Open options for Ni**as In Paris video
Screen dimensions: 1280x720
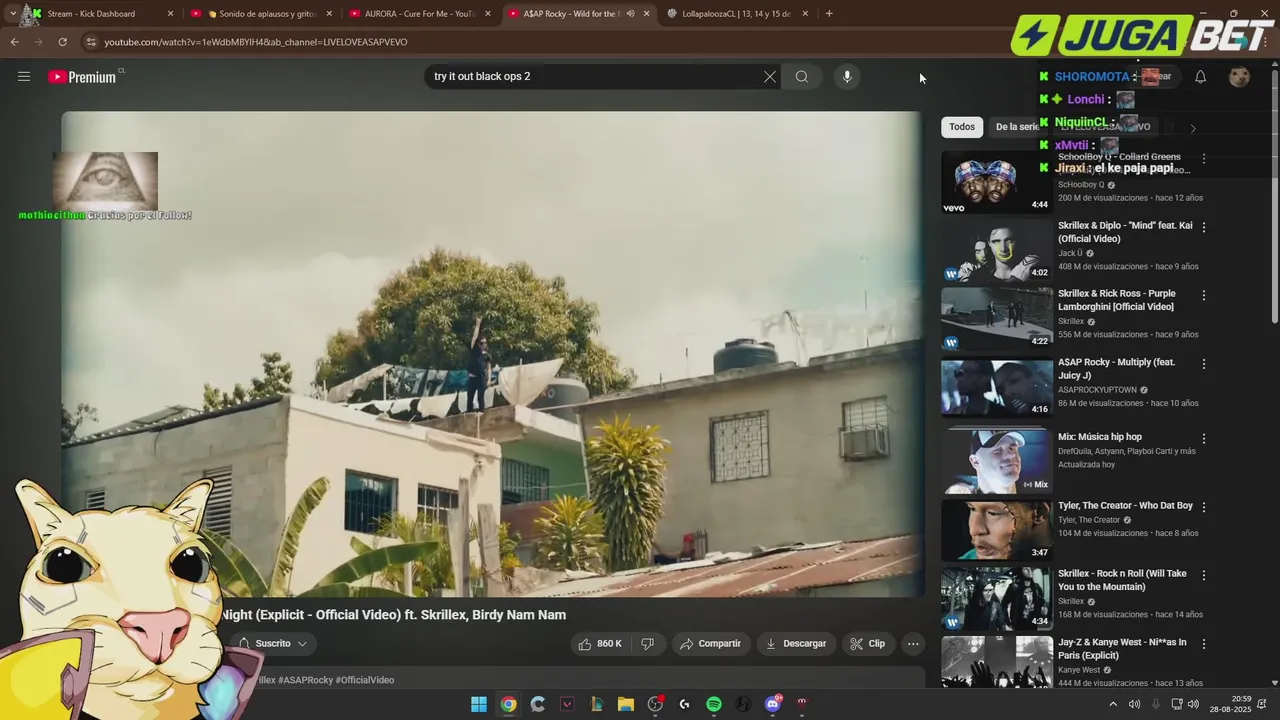coord(1203,644)
